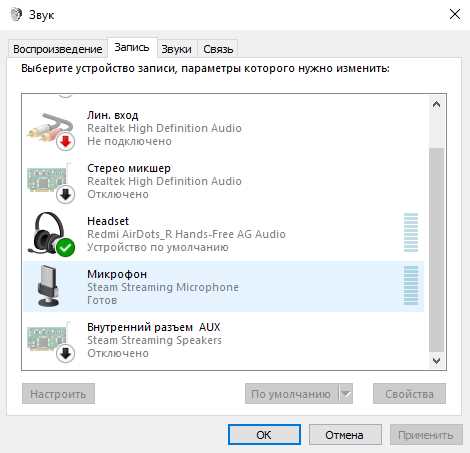
Task: Click the Звук speaker icon in title bar
Action: coord(16,14)
